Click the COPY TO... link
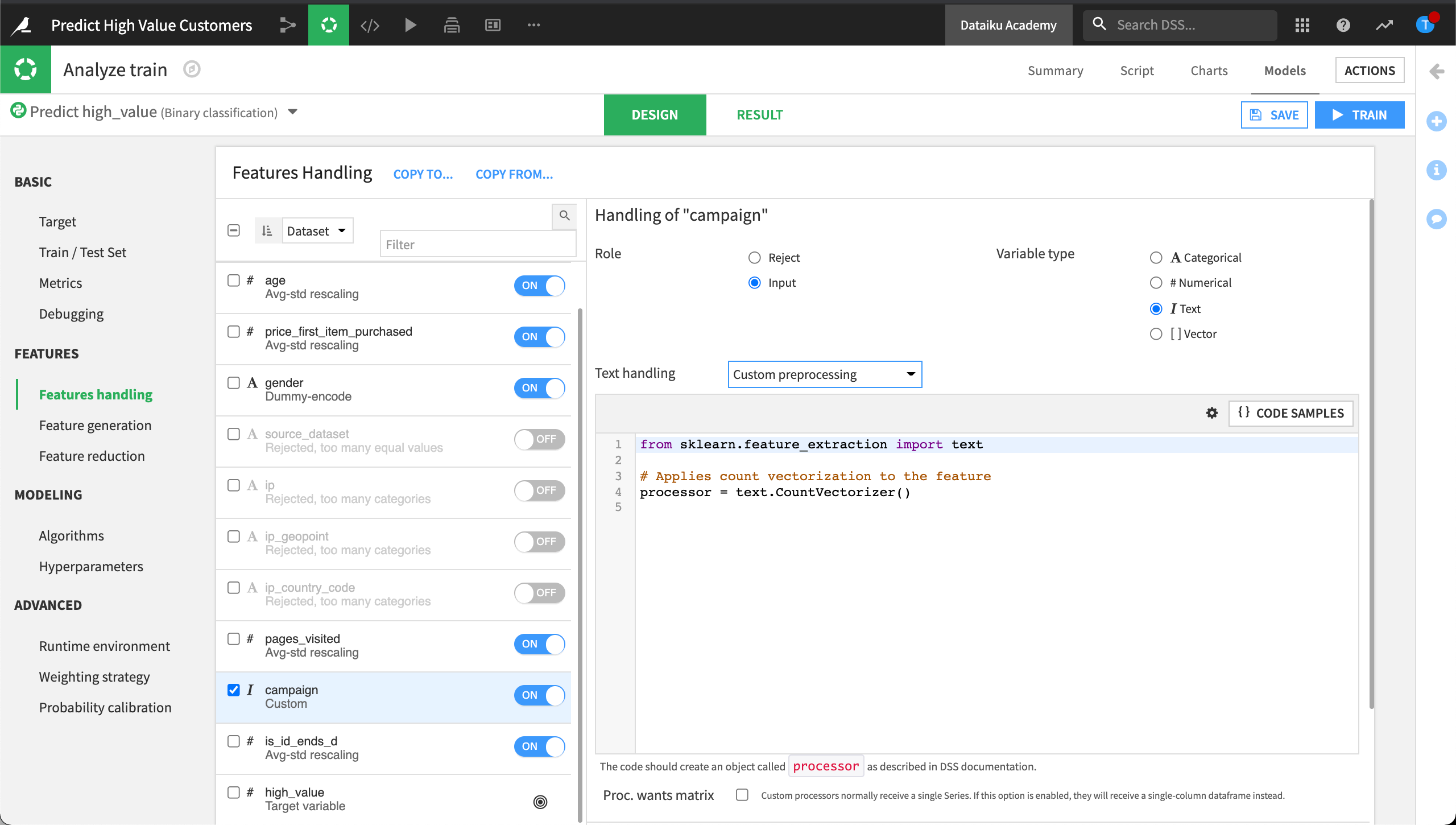 [423, 174]
